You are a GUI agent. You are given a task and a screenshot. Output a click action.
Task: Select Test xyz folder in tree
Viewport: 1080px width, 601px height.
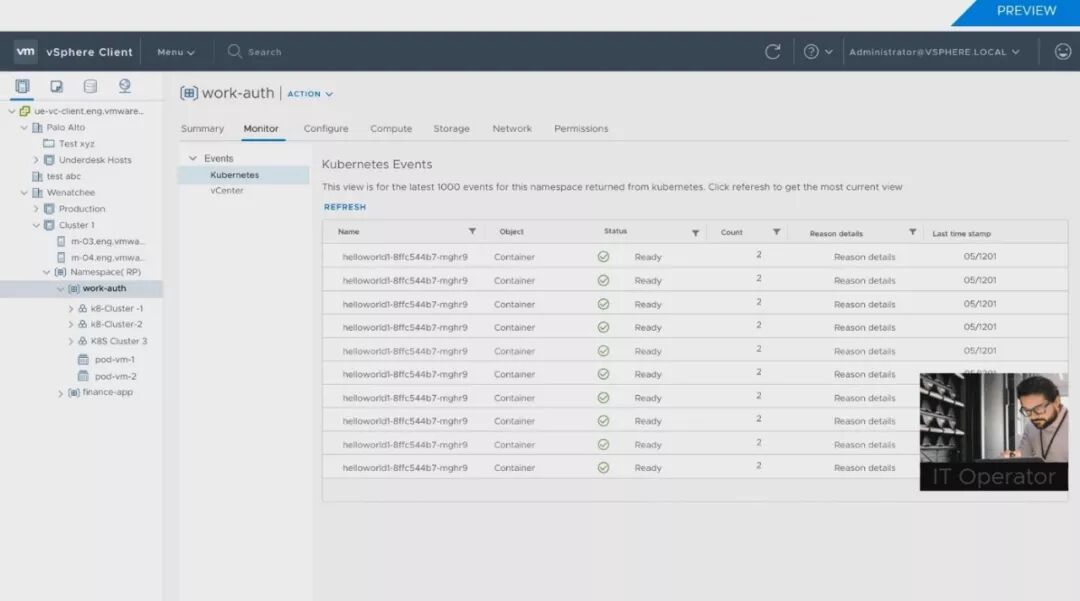pyautogui.click(x=76, y=144)
